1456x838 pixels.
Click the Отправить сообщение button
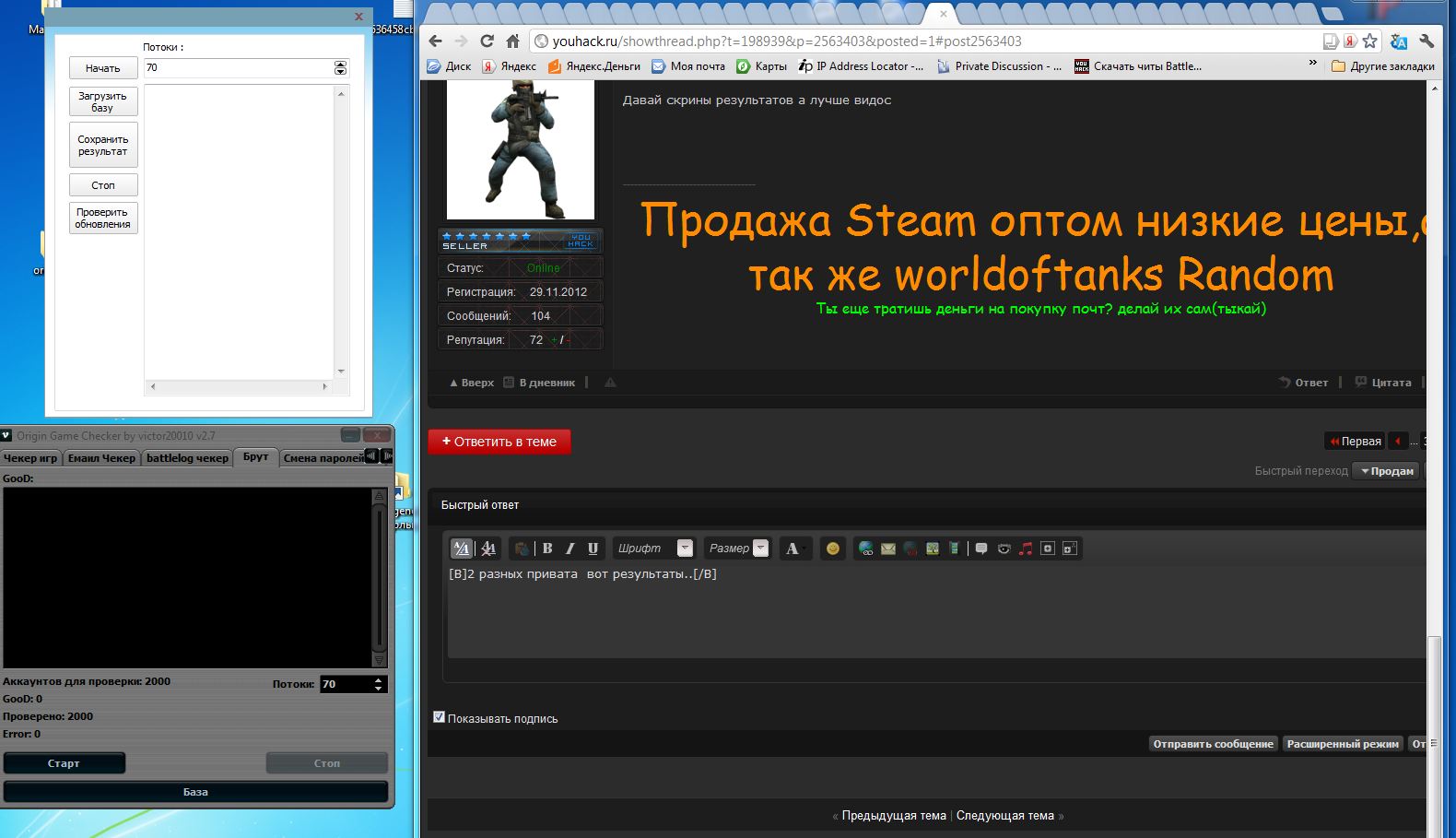click(x=1213, y=744)
